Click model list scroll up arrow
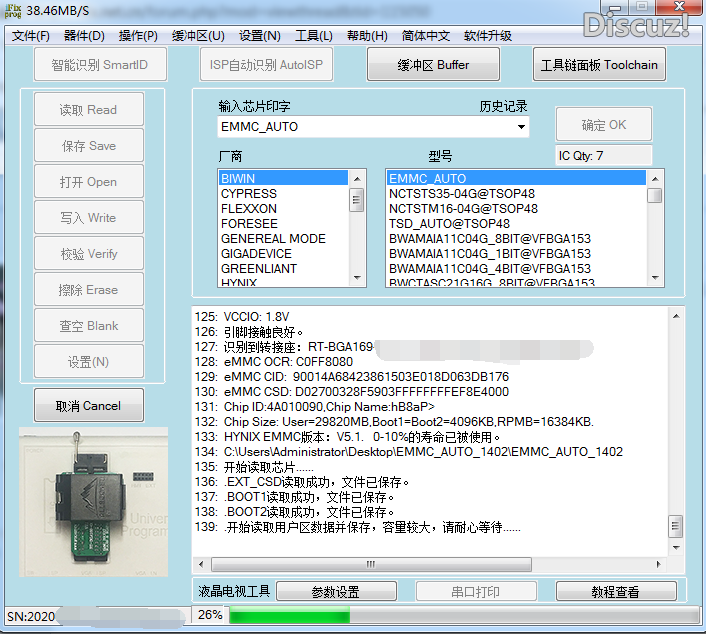The image size is (706, 634). [655, 179]
